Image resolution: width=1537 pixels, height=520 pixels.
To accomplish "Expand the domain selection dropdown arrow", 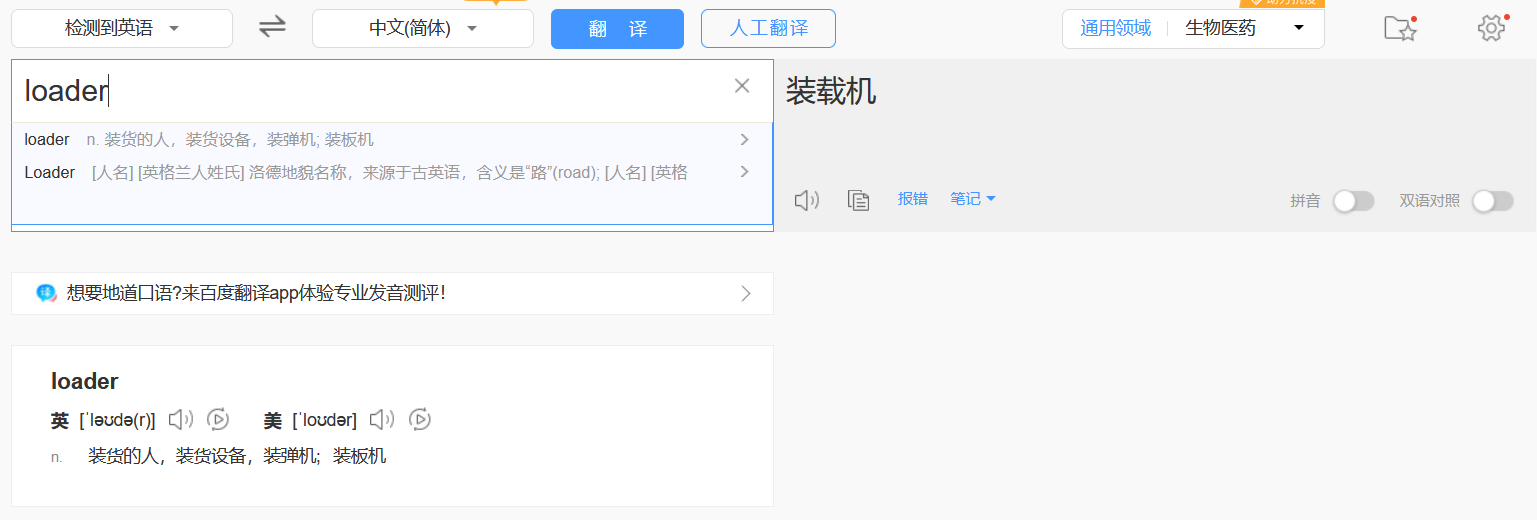I will (x=1299, y=28).
